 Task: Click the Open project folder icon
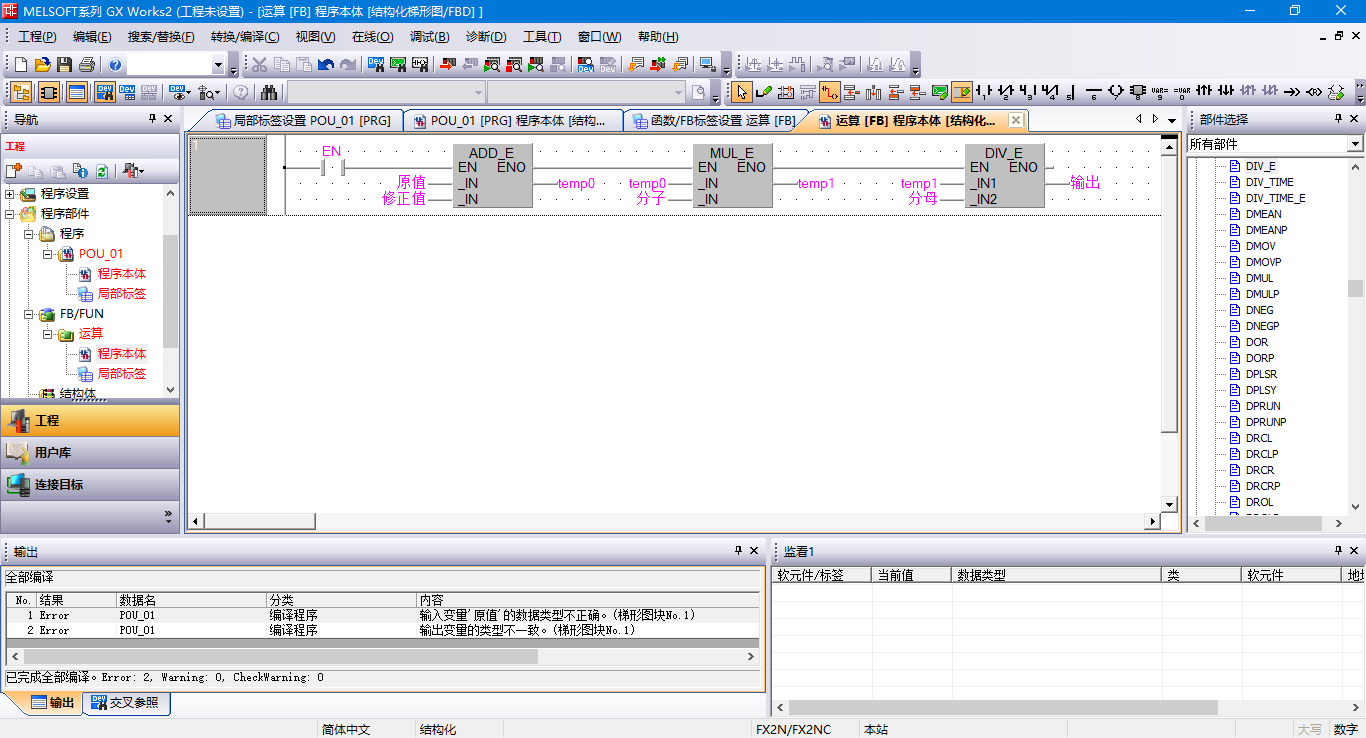coord(42,65)
